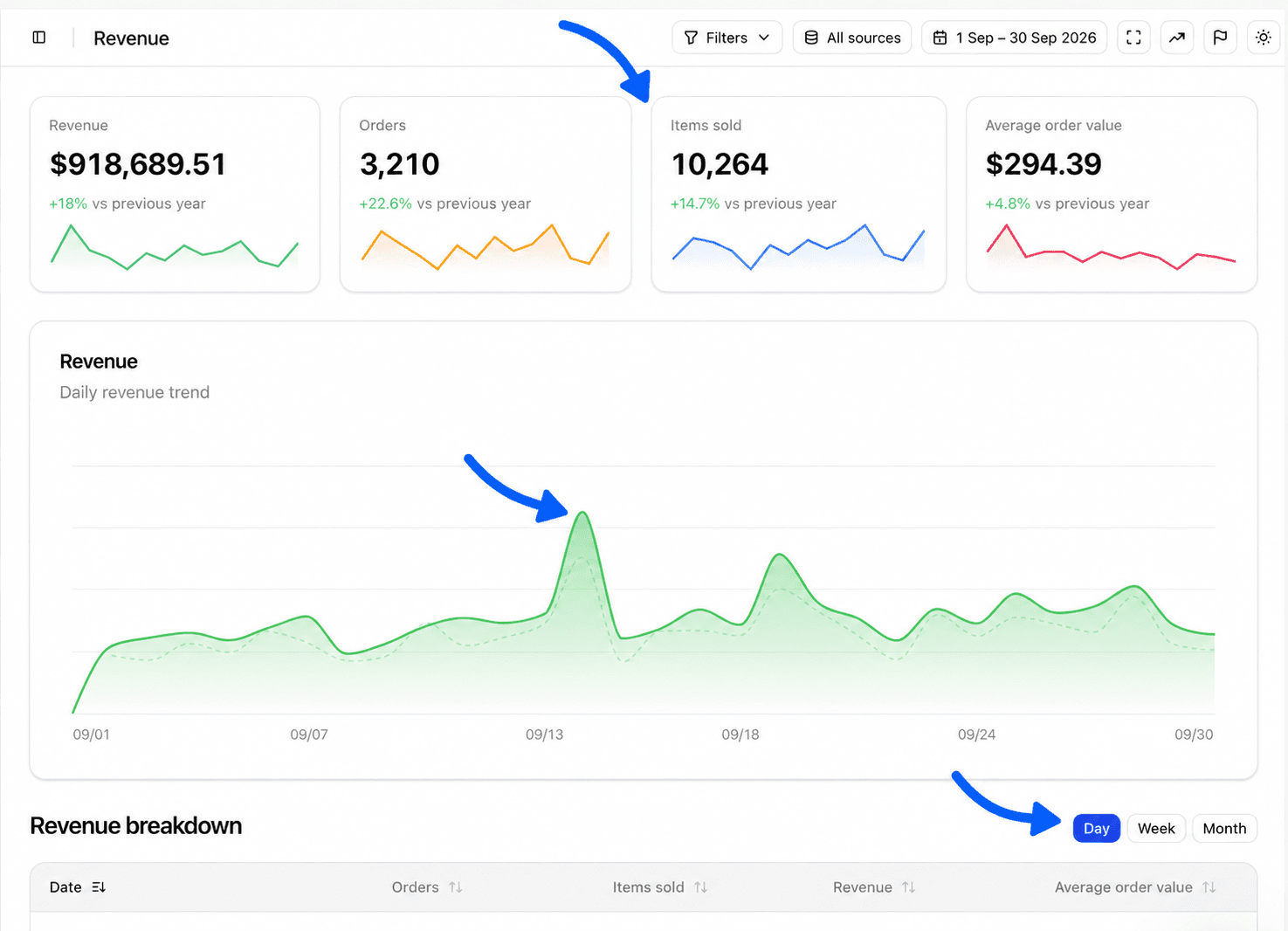This screenshot has height=931, width=1288.
Task: Click the +22.6% vs previous year text
Action: [445, 203]
